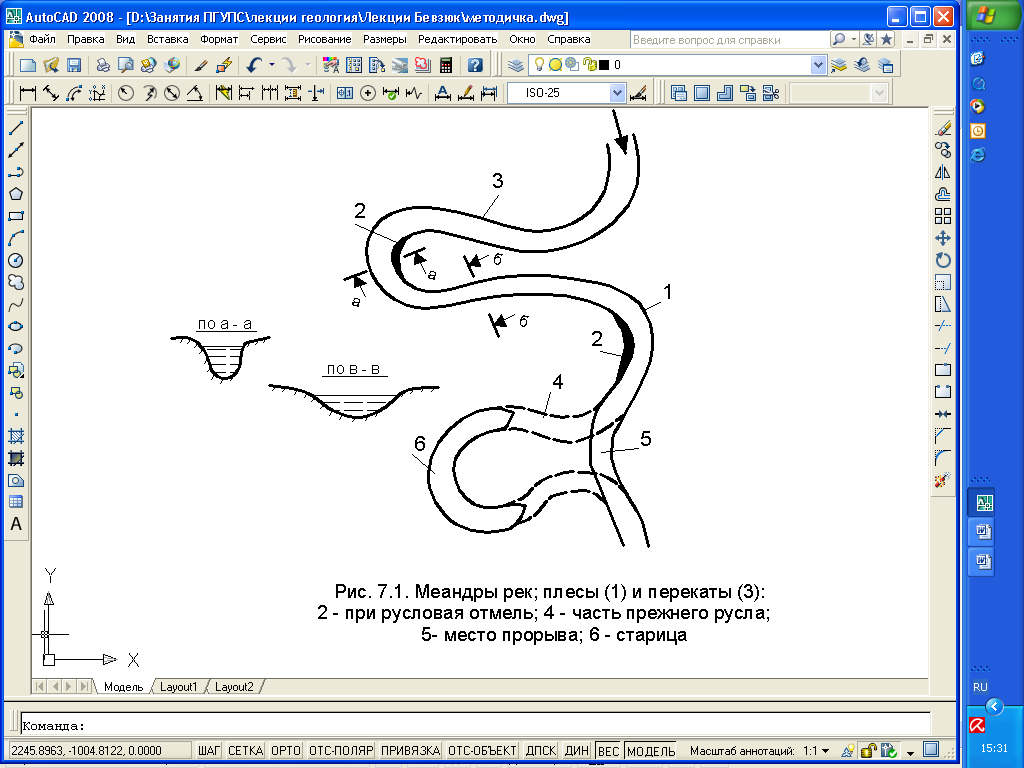Click the Команда command line

pyautogui.click(x=475, y=725)
